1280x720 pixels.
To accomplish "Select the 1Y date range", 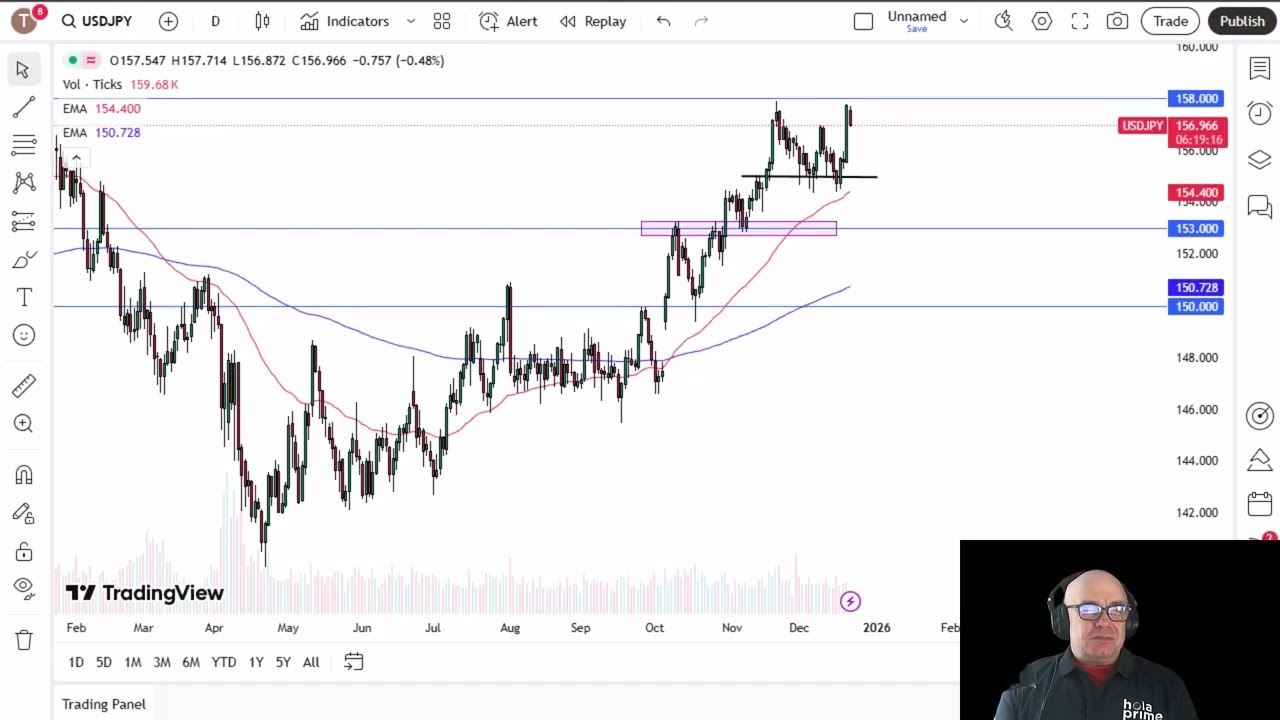I will pos(256,662).
